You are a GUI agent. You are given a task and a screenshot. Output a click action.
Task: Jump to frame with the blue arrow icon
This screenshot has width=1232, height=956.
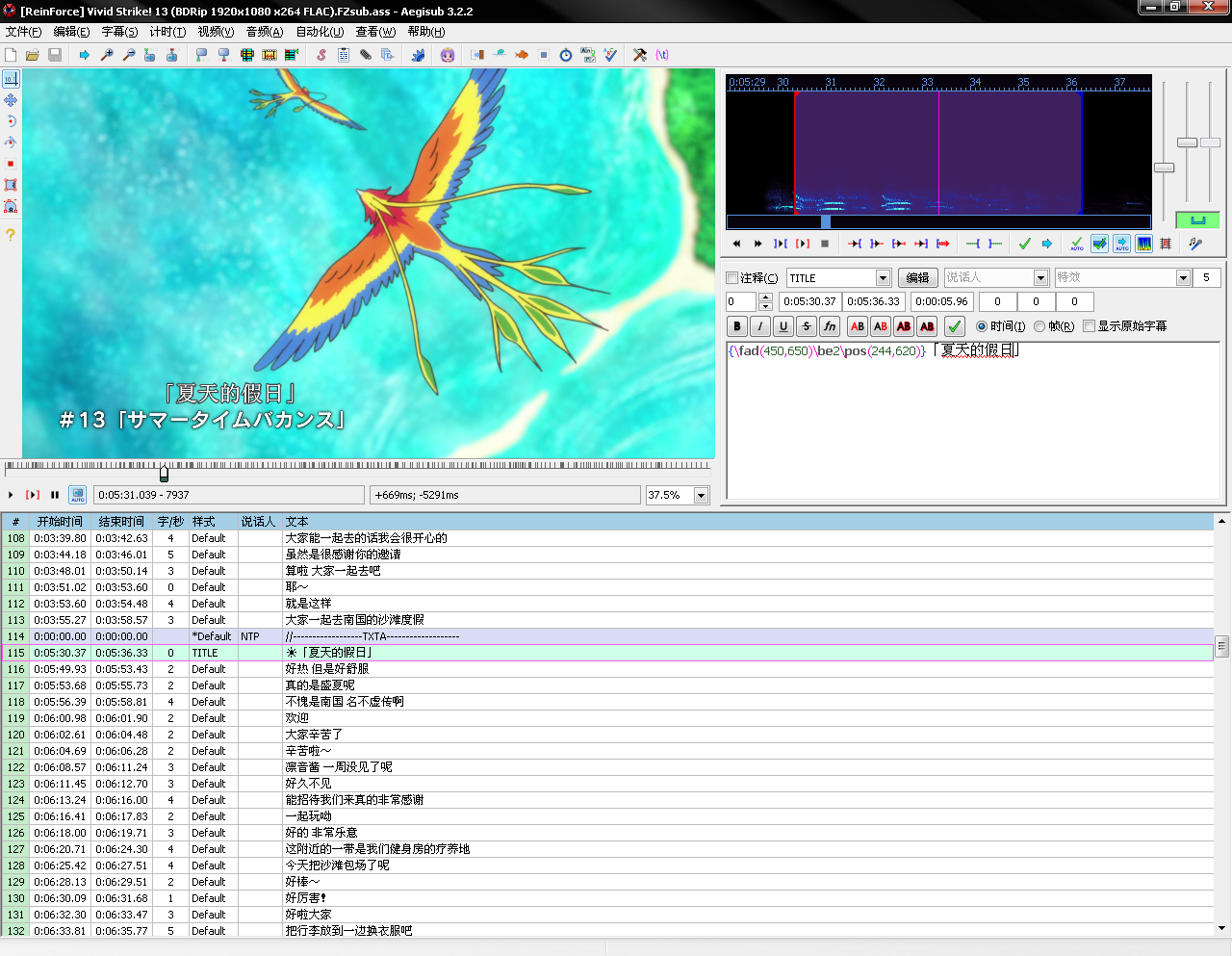pos(85,55)
